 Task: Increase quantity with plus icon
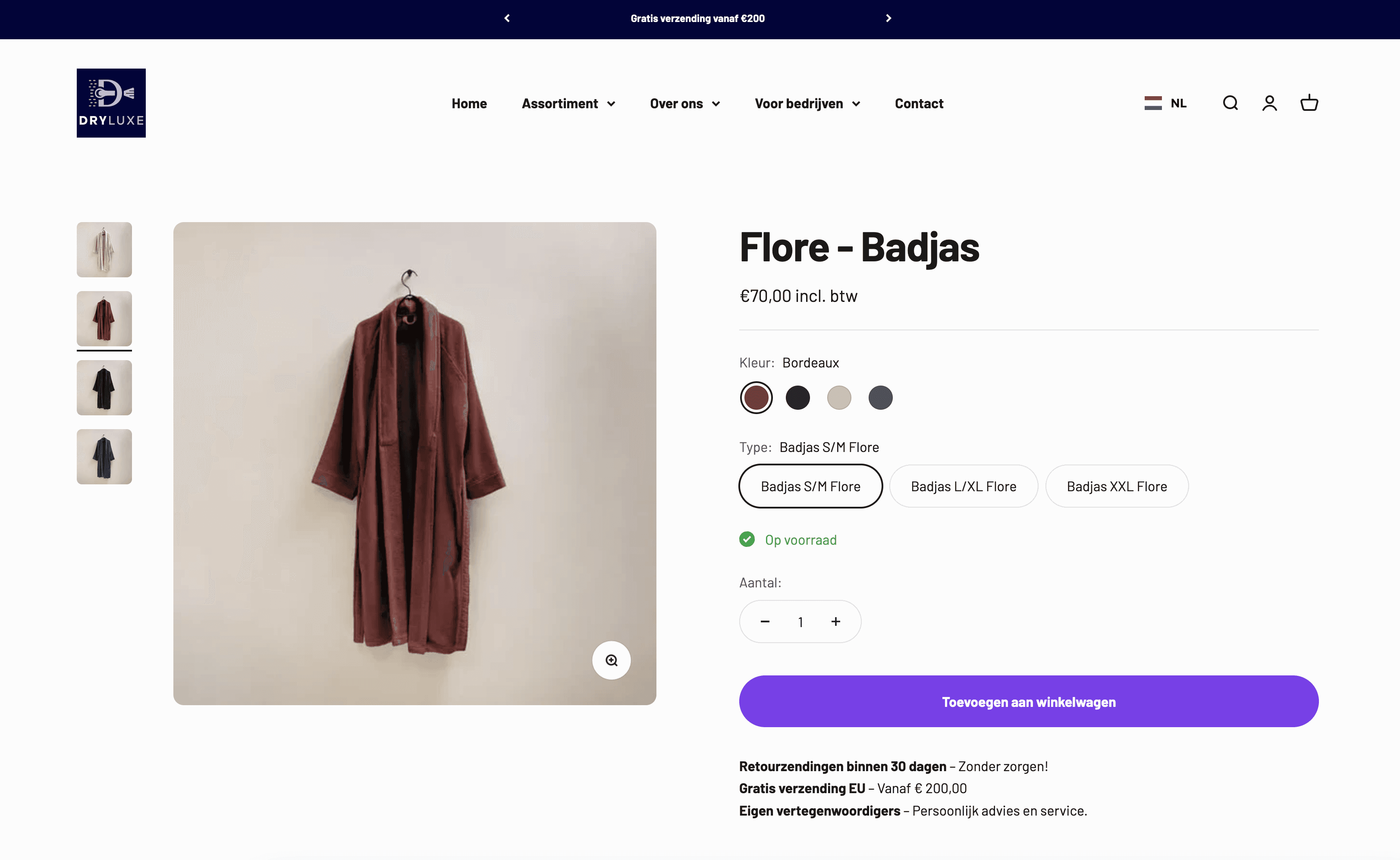835,621
